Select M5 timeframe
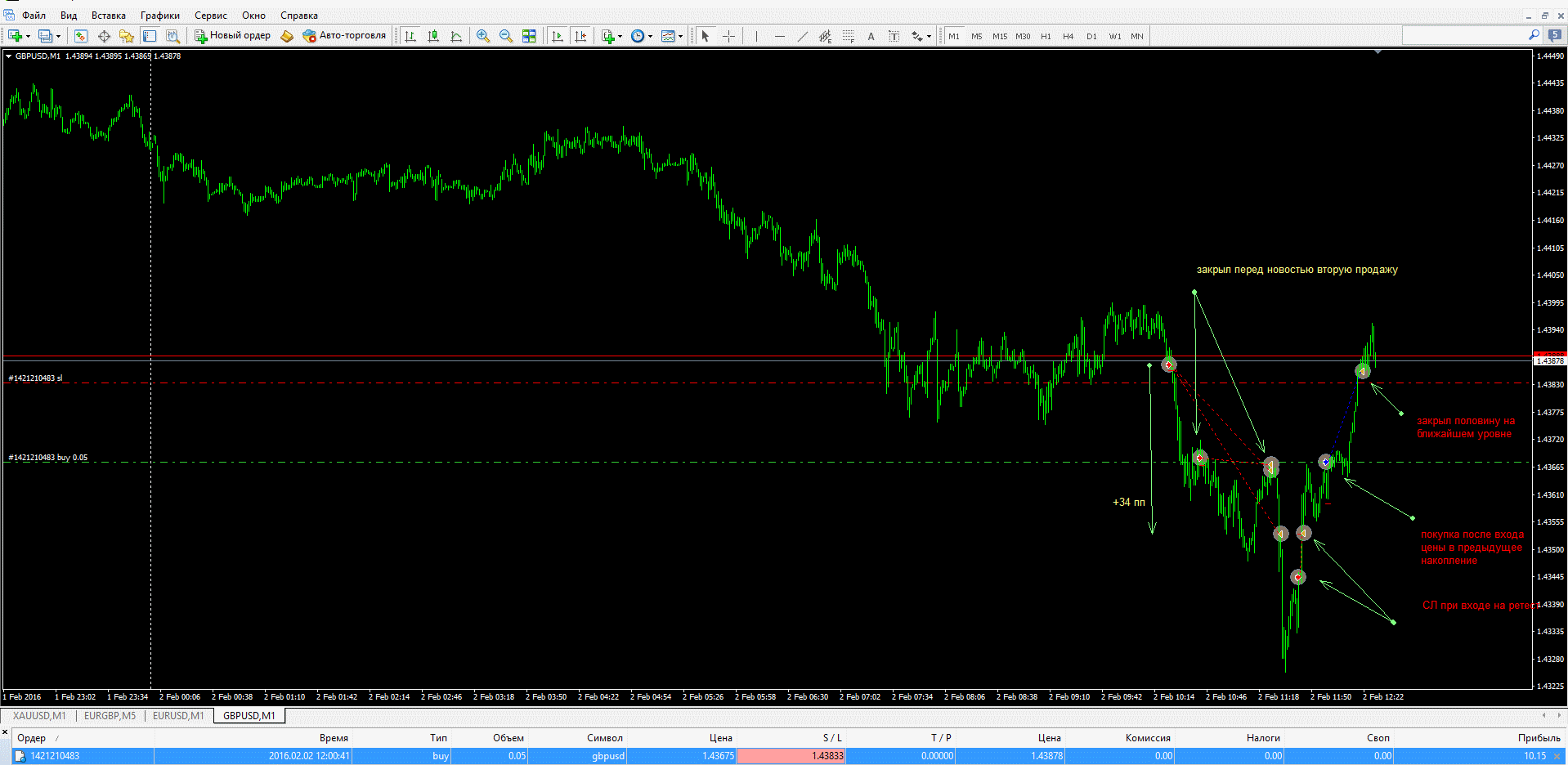 977,36
